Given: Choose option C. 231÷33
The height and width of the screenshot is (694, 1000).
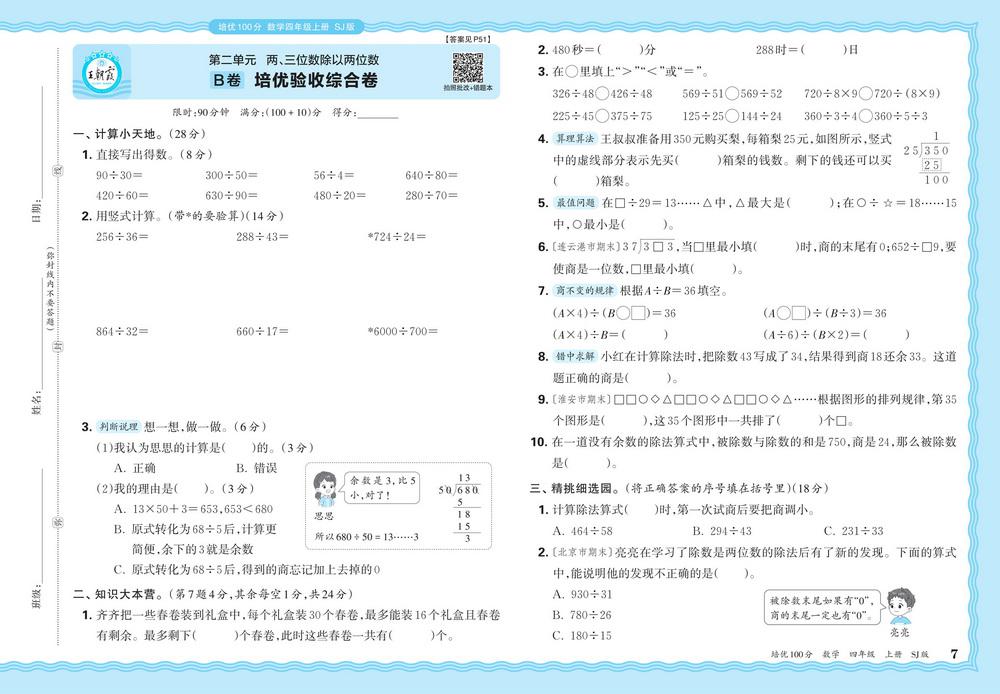Looking at the screenshot, I should coord(853,531).
